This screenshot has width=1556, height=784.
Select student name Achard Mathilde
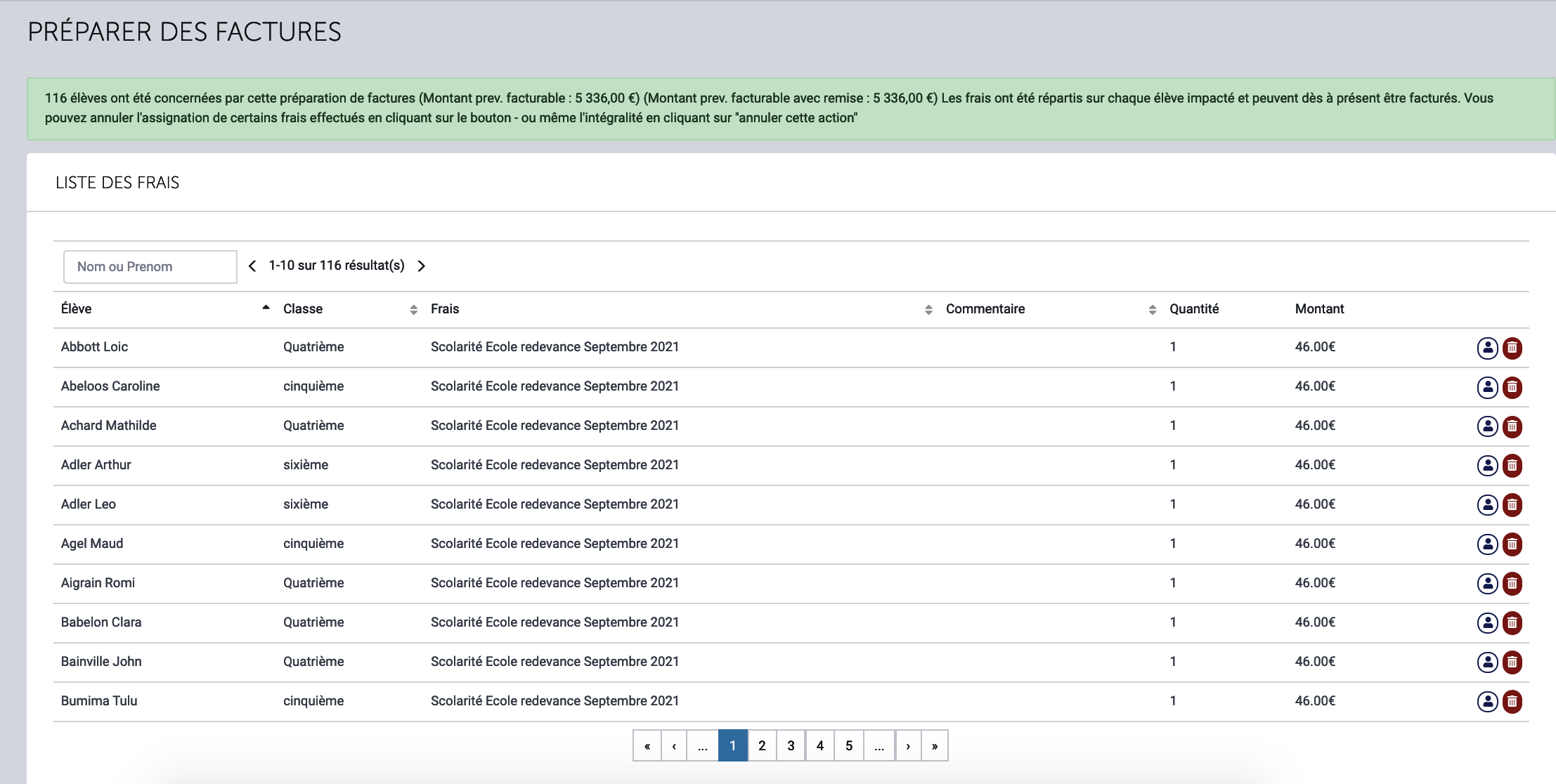109,426
